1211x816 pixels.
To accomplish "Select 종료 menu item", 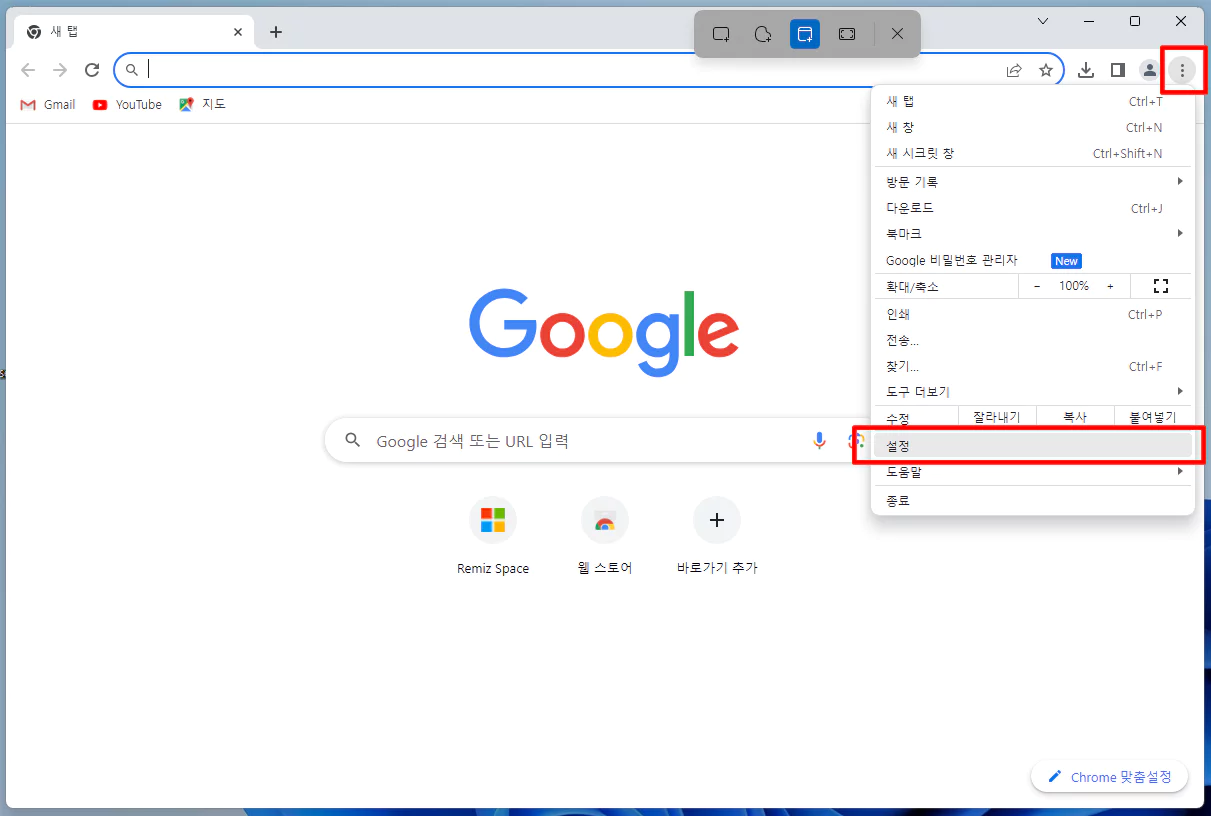I will pos(1032,500).
